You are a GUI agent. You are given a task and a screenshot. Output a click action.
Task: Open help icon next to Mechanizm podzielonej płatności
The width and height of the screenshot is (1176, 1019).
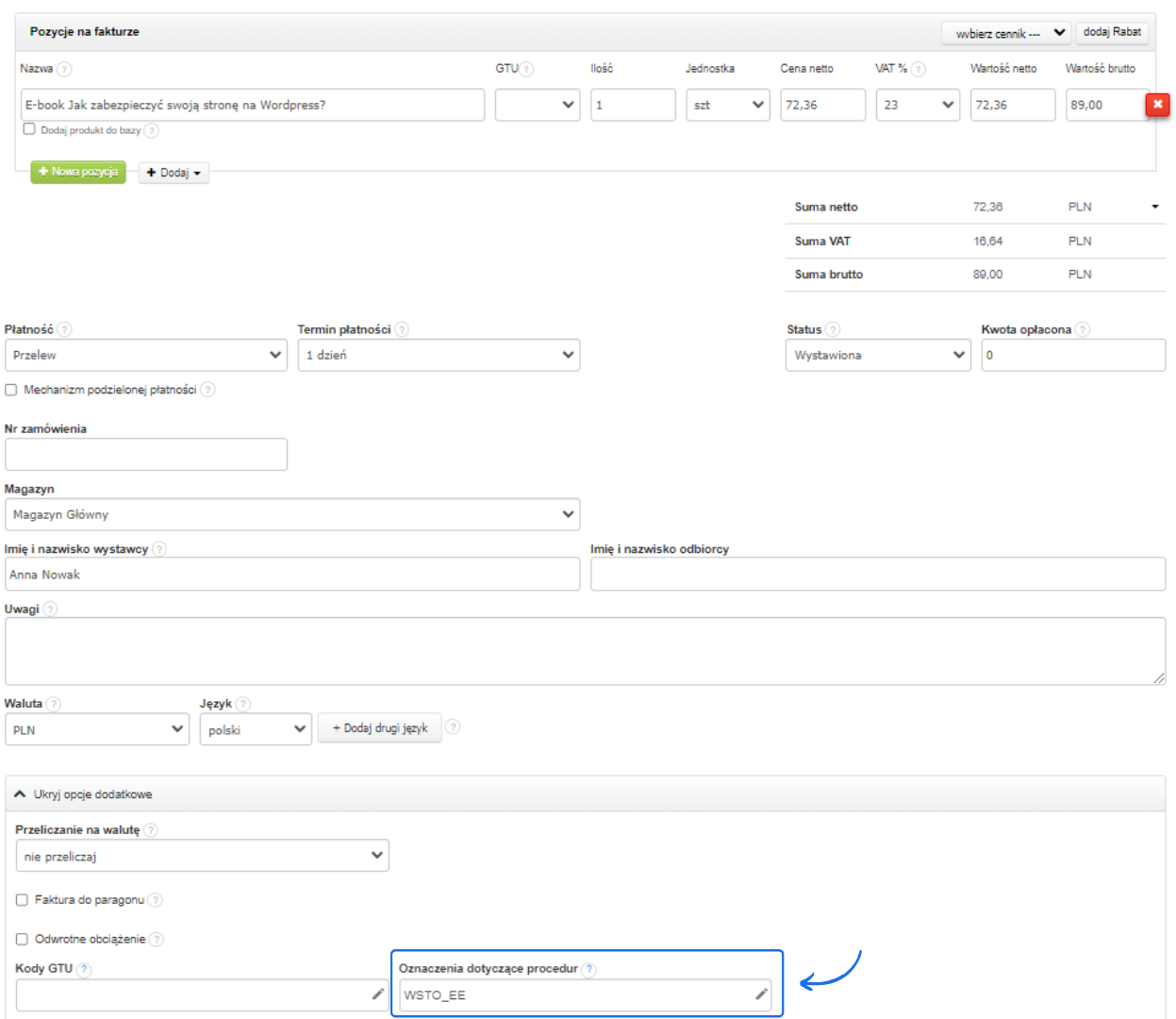pos(207,390)
